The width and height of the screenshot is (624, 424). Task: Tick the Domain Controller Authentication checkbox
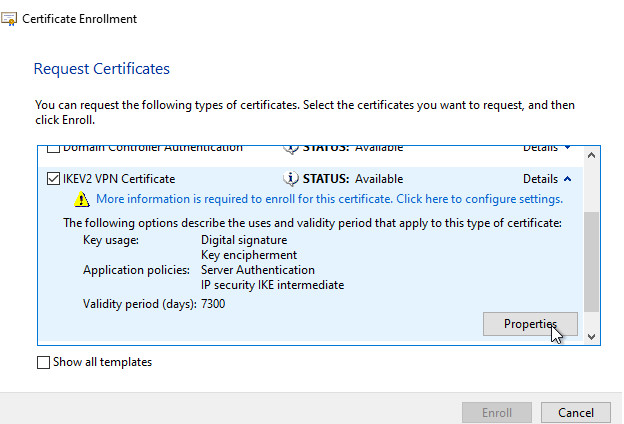coord(53,148)
